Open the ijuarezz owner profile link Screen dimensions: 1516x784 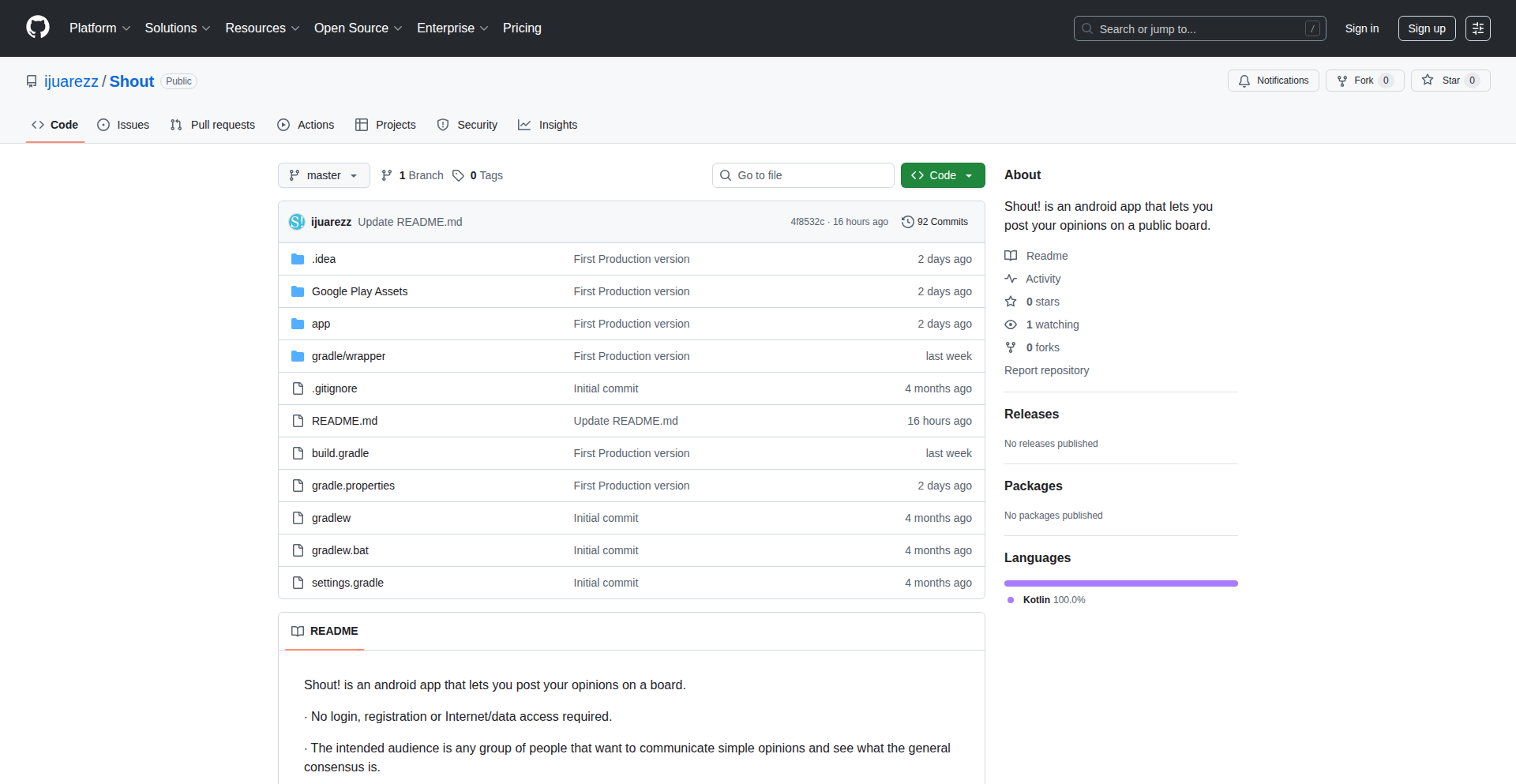[71, 81]
